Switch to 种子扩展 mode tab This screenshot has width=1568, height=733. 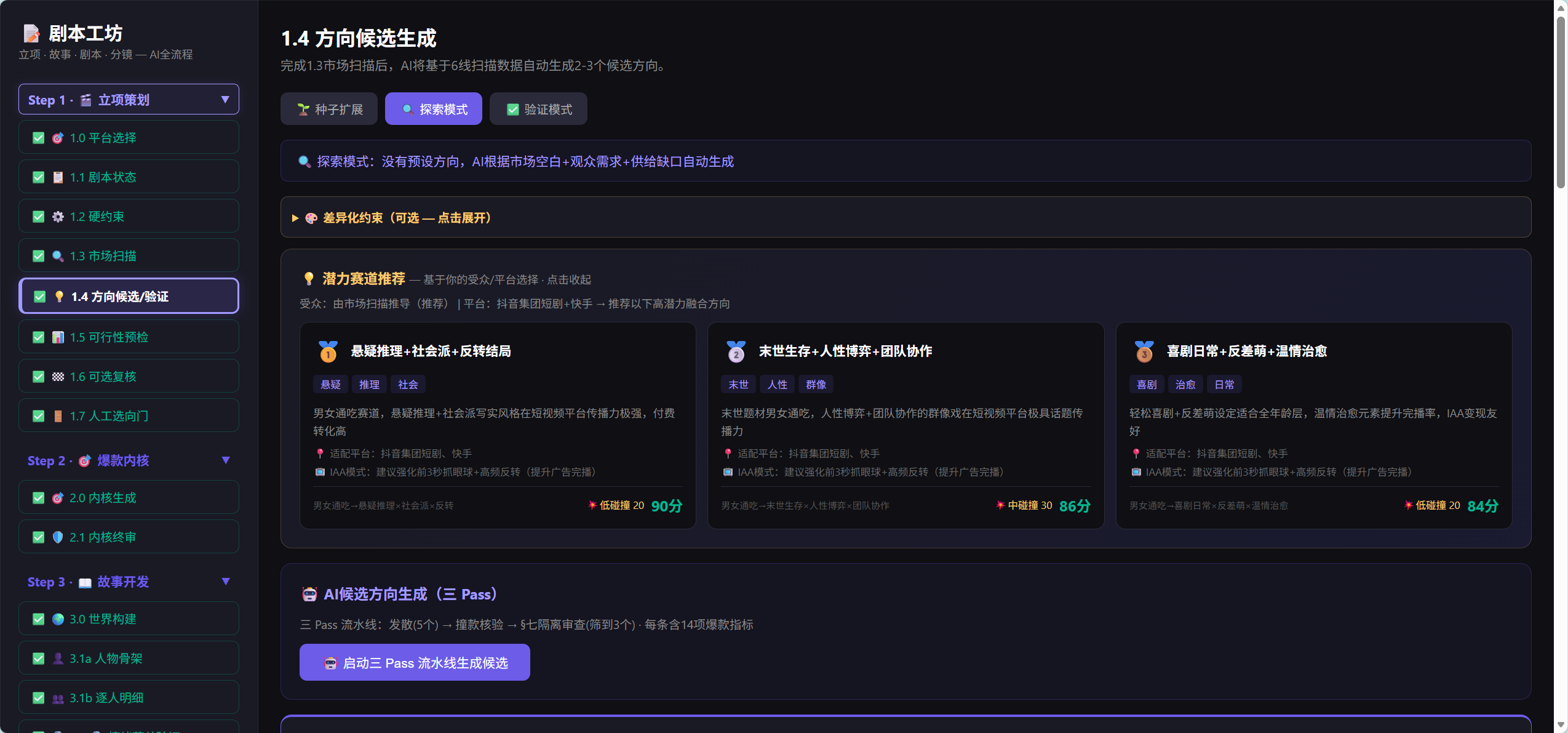pyautogui.click(x=329, y=110)
